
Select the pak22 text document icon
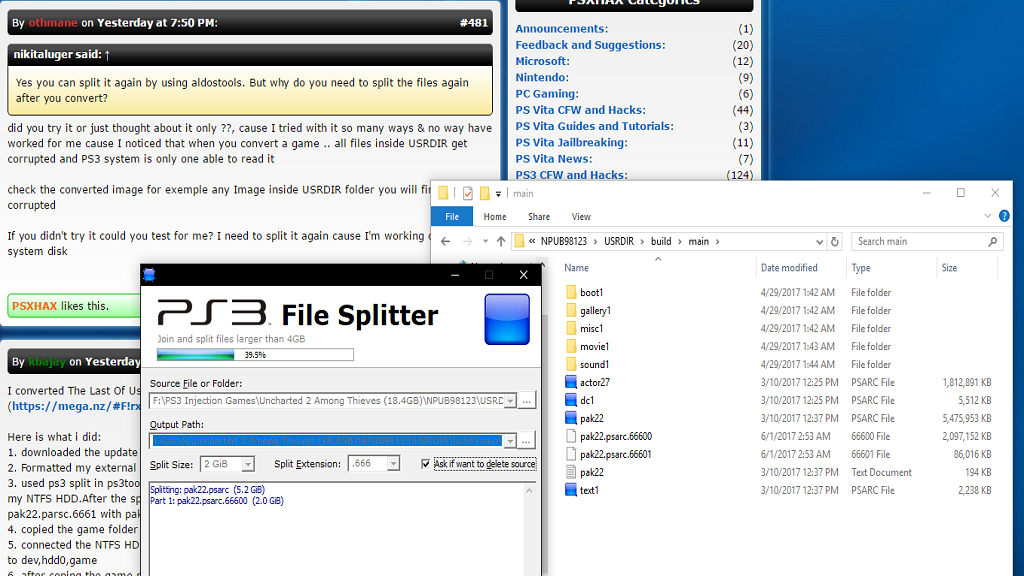(571, 472)
